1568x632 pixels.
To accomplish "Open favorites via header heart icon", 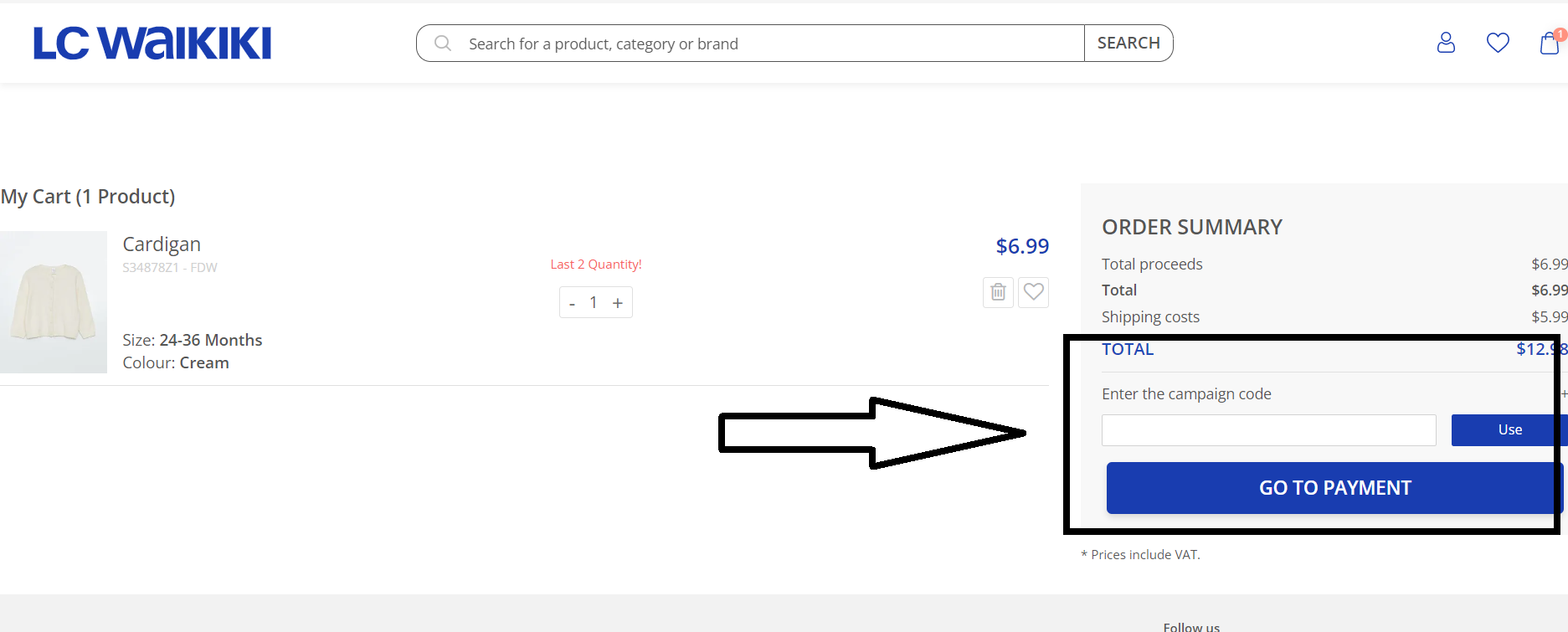I will (x=1498, y=43).
